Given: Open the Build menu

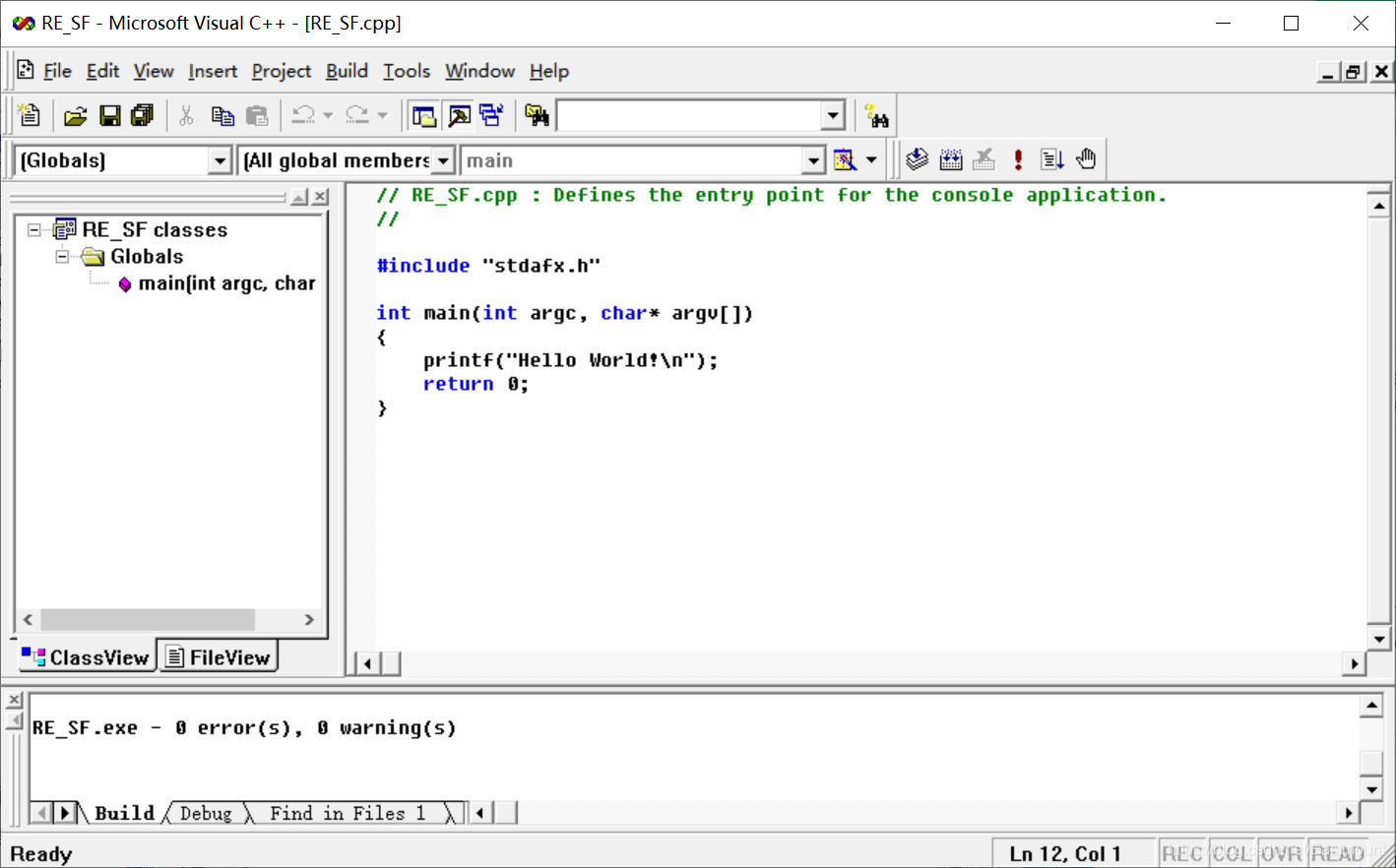Looking at the screenshot, I should 347,71.
